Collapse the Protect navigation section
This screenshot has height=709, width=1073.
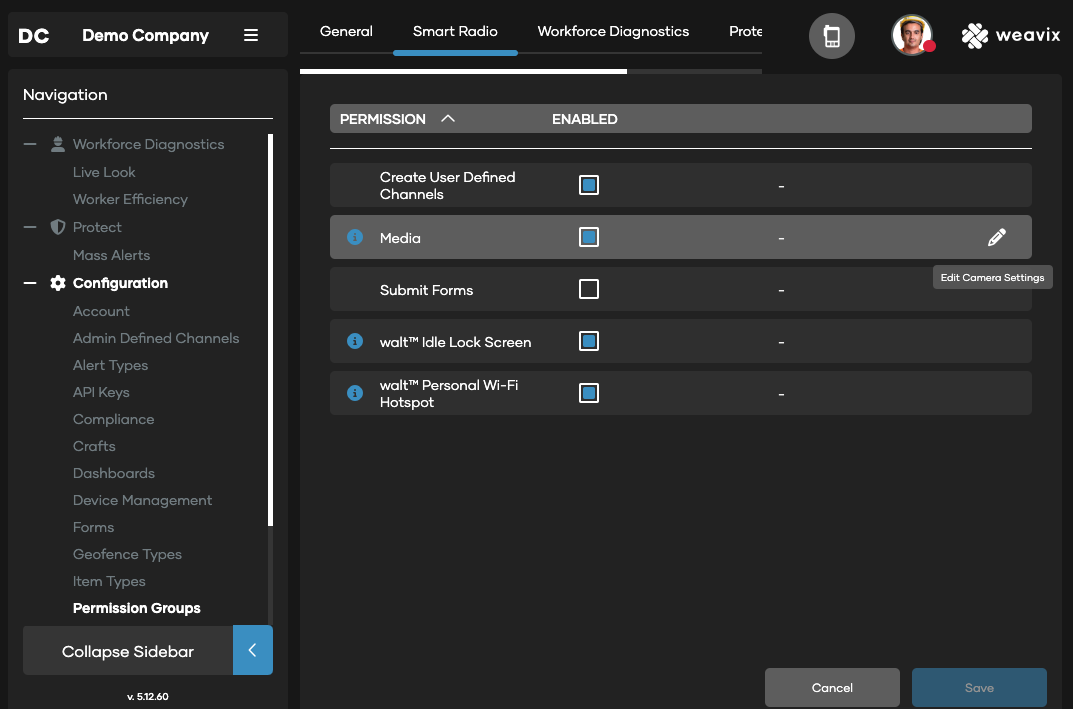pyautogui.click(x=30, y=227)
